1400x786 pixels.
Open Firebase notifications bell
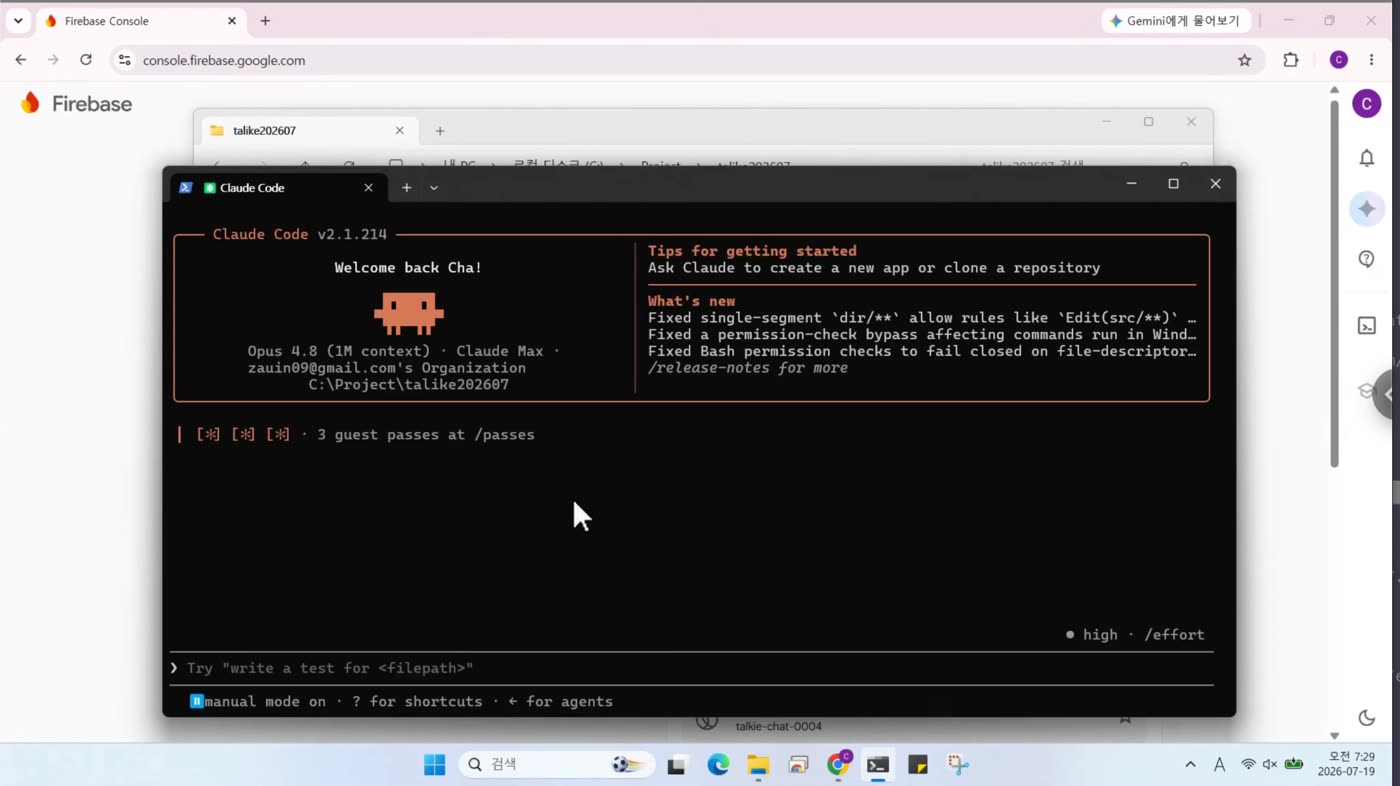(1366, 158)
